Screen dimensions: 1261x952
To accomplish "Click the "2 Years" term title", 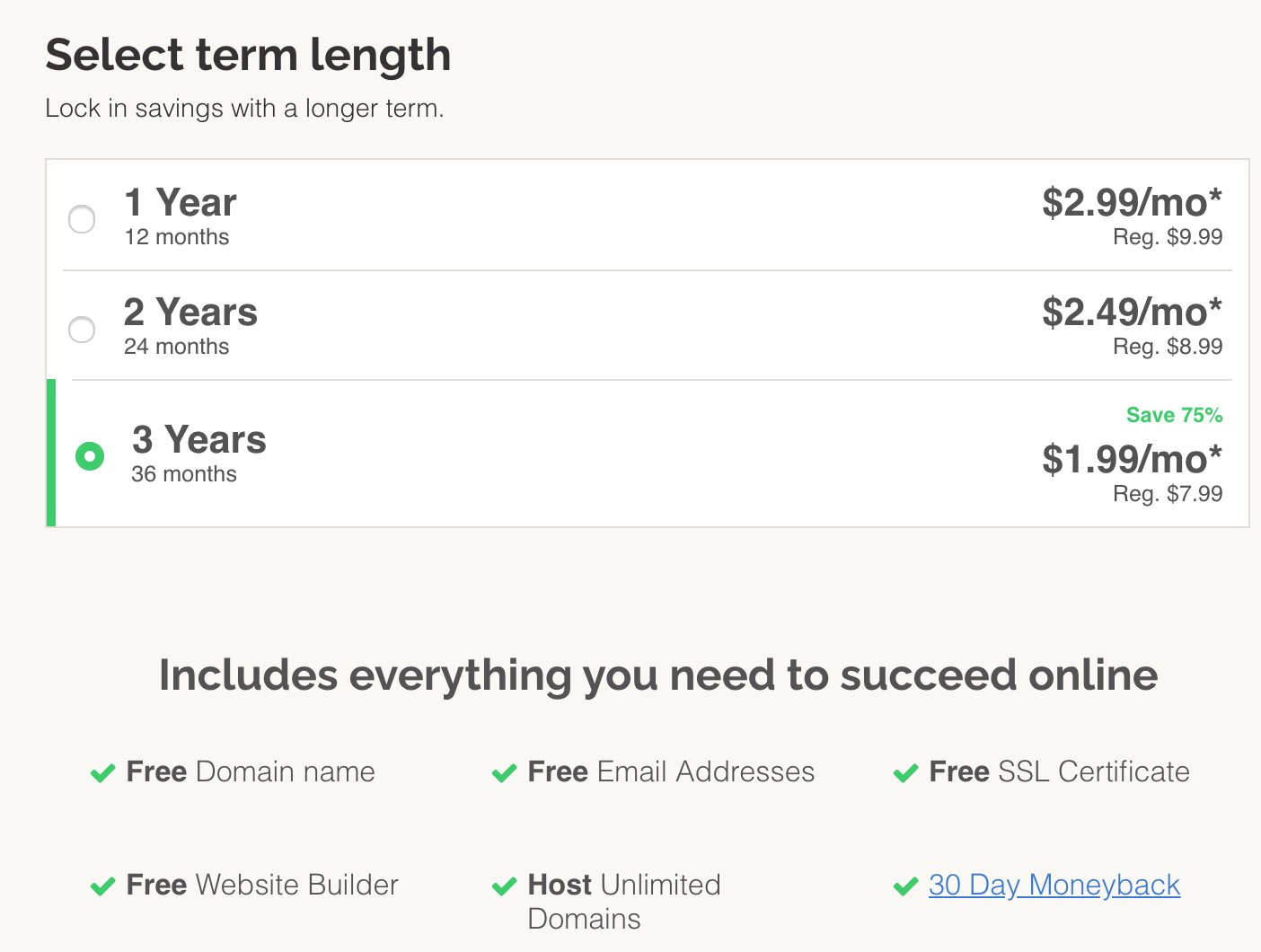I will pyautogui.click(x=190, y=313).
